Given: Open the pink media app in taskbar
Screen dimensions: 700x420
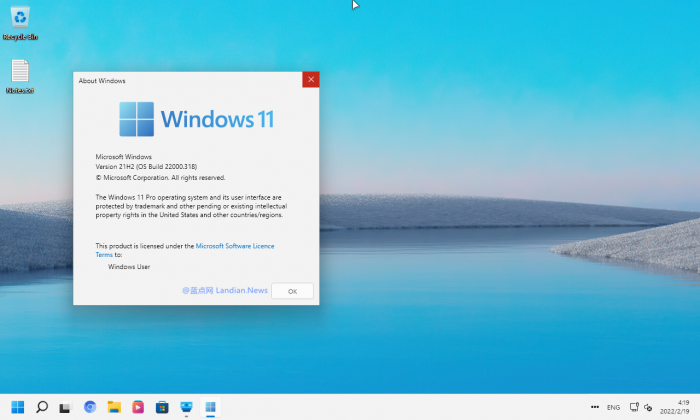Looking at the screenshot, I should (x=138, y=407).
